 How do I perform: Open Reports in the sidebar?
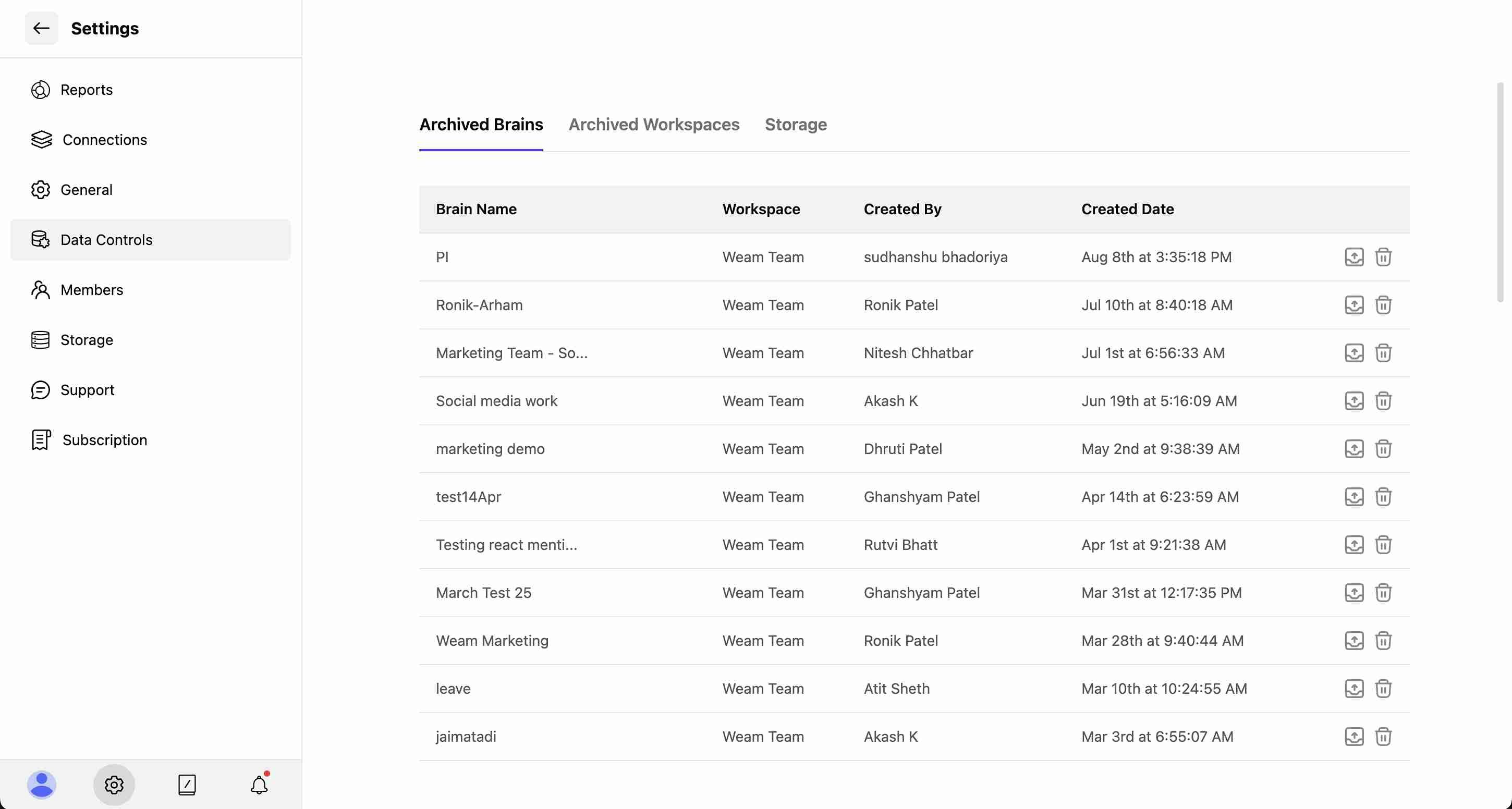(150, 90)
